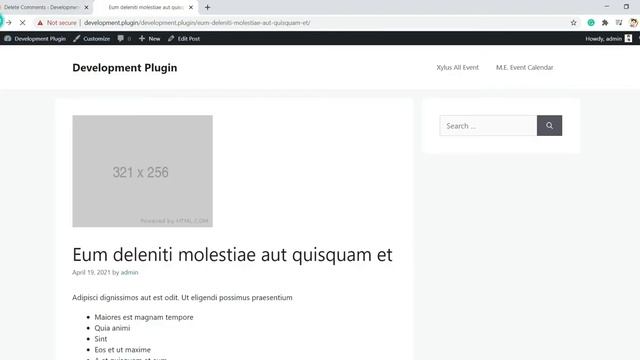Switch to the Delete Comments tab
The height and width of the screenshot is (360, 640).
pyautogui.click(x=41, y=7)
